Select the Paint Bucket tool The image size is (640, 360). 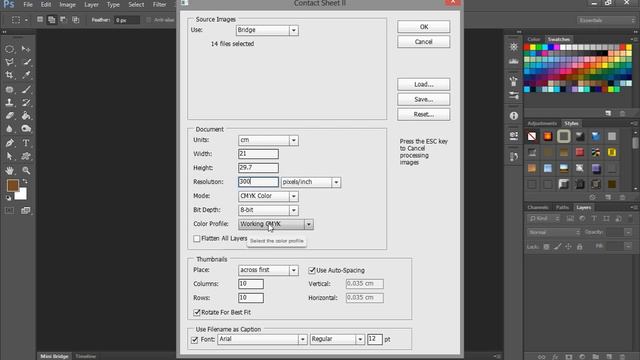26,116
